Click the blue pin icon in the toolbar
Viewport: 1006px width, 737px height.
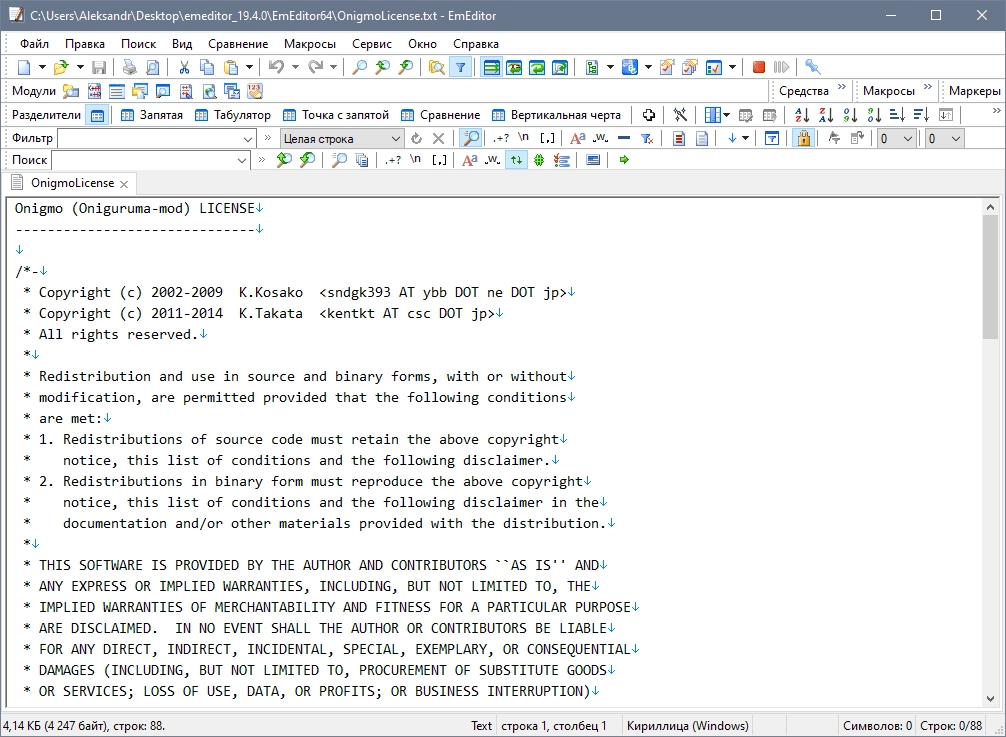tap(812, 67)
